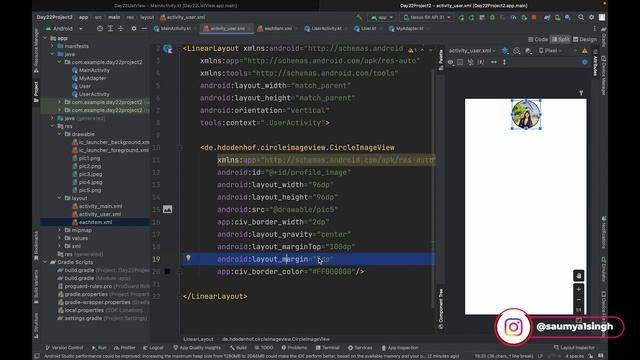Open the Nexus device selector dropdown

427,18
